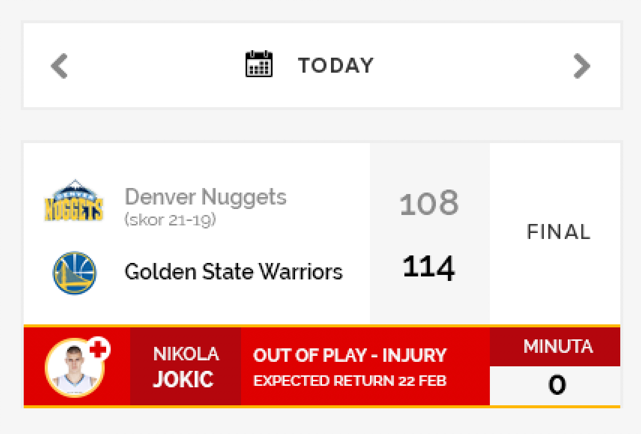The width and height of the screenshot is (641, 434).
Task: Click Nuggets score 108
Action: (x=429, y=203)
